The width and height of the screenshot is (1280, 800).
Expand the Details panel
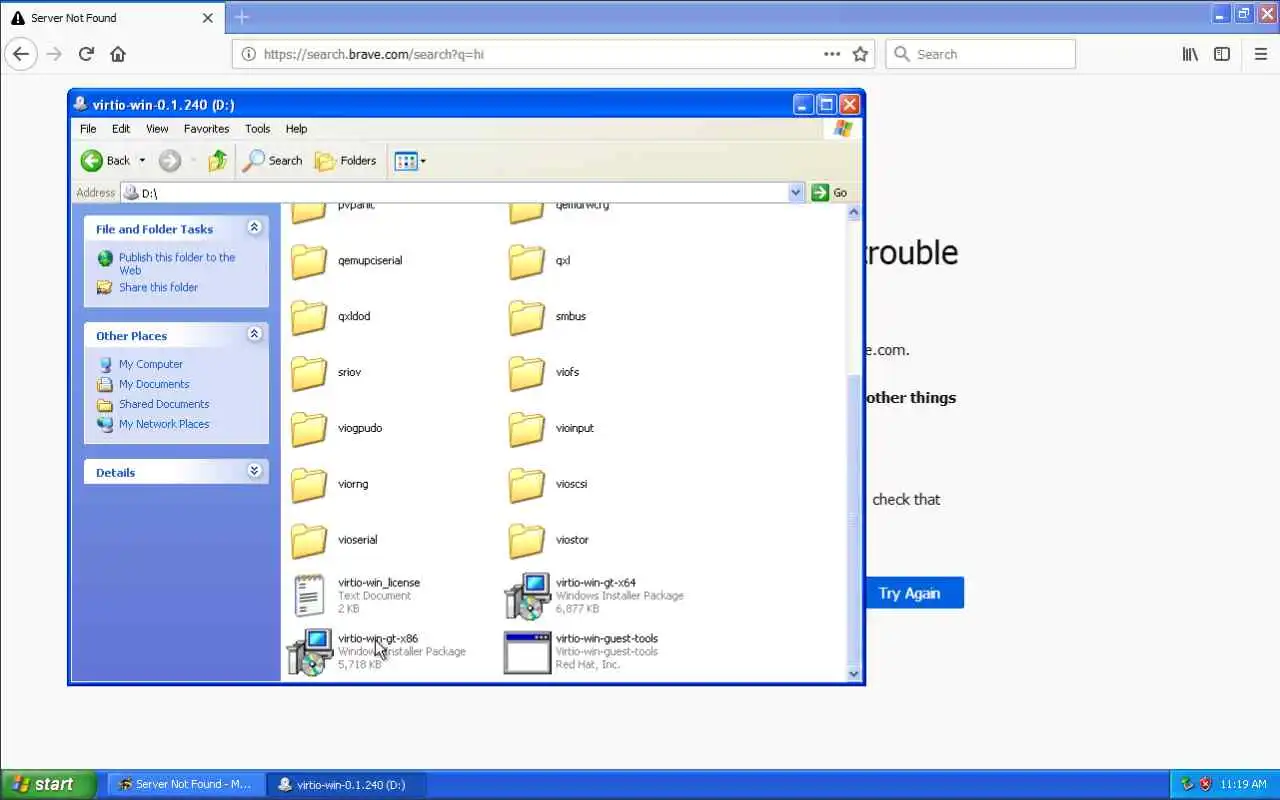254,471
